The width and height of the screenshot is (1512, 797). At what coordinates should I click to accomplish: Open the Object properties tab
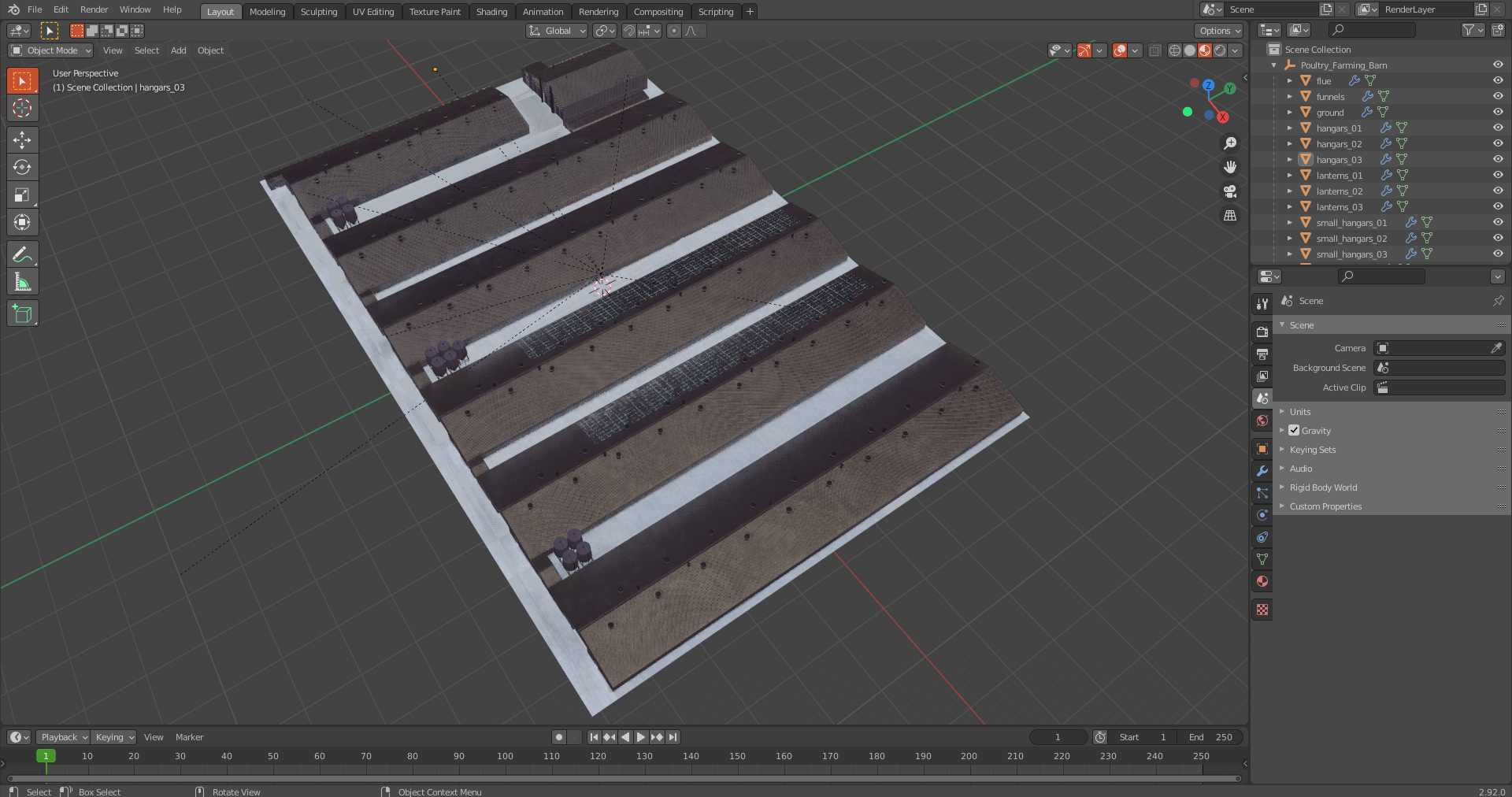[x=1262, y=449]
